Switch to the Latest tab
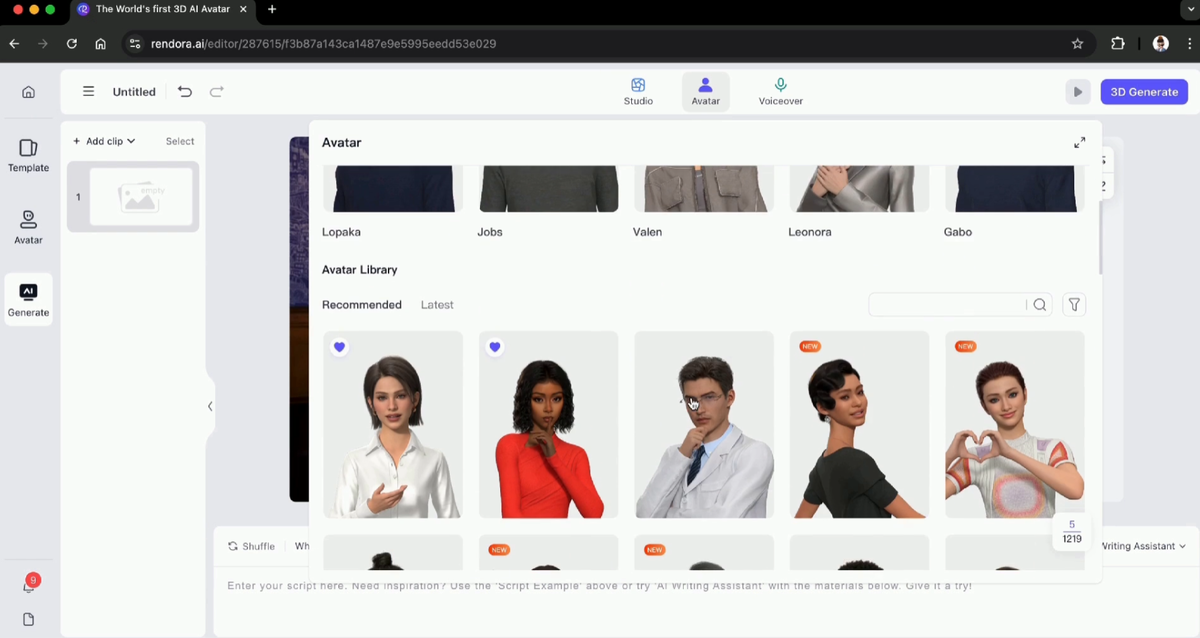This screenshot has width=1200, height=638. click(x=437, y=305)
